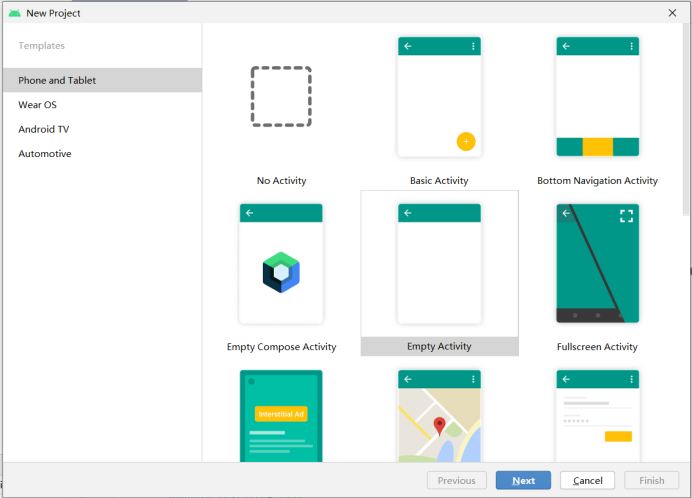Click the yellow plus button in Basic Activity preview
692x498 pixels.
(x=466, y=142)
